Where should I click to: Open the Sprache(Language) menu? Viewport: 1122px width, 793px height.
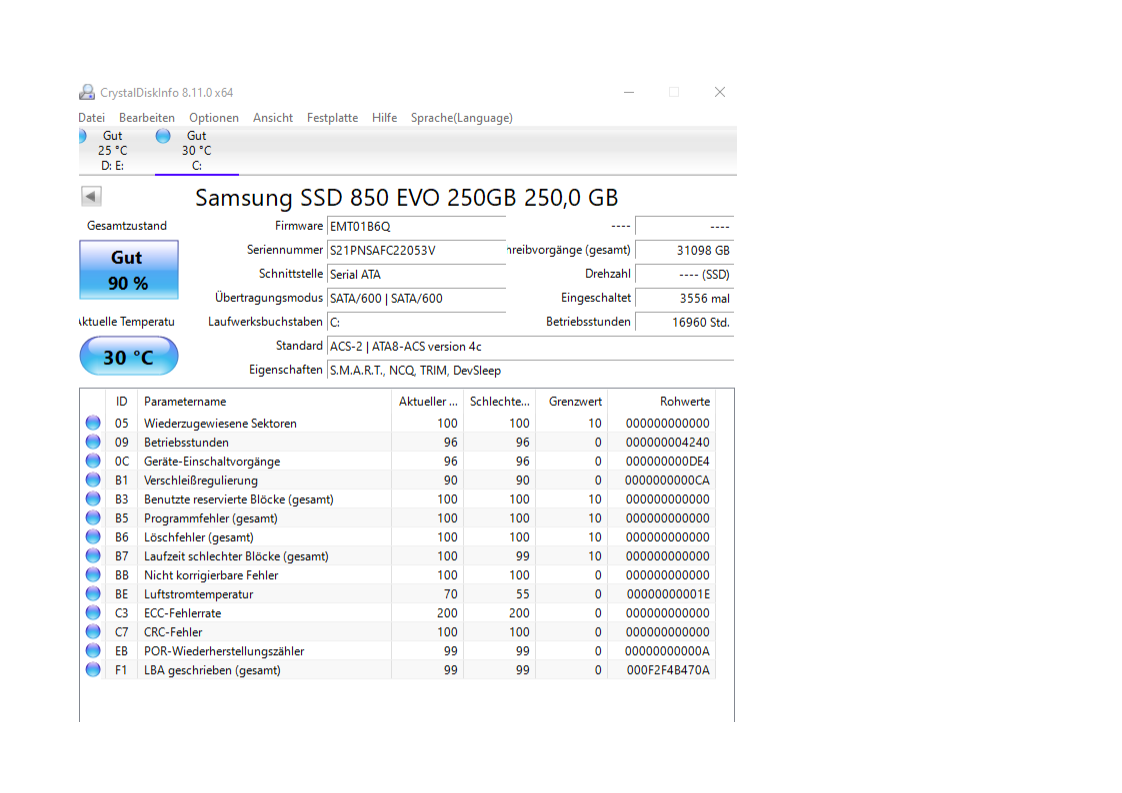point(462,118)
